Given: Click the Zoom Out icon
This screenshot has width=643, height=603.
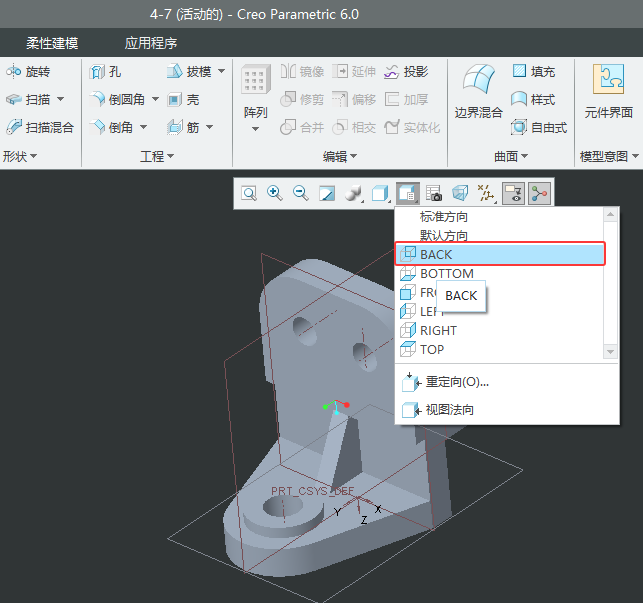Looking at the screenshot, I should (x=301, y=193).
